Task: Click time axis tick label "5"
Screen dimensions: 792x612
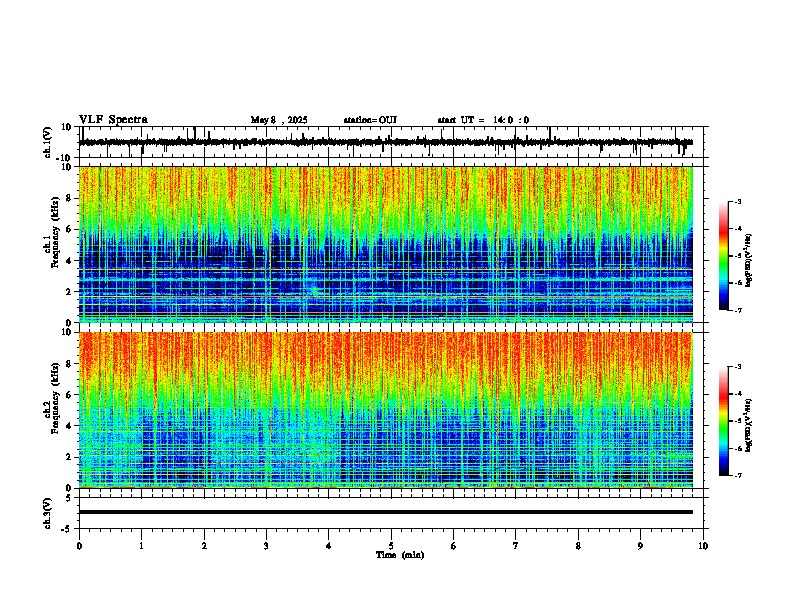Action: [x=391, y=546]
